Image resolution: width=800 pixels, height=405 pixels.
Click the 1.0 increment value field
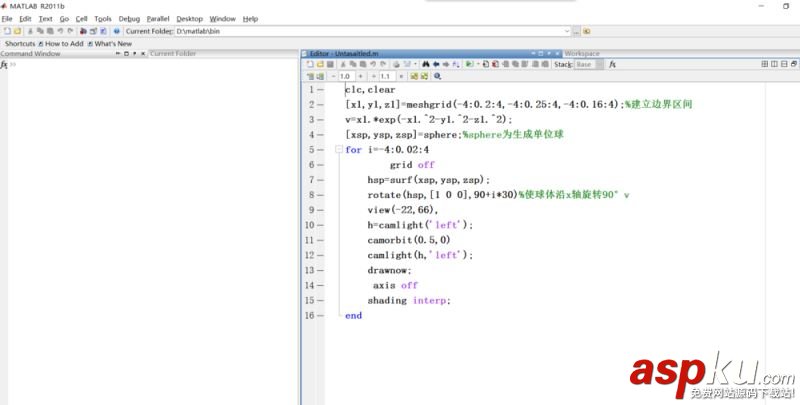[x=346, y=76]
